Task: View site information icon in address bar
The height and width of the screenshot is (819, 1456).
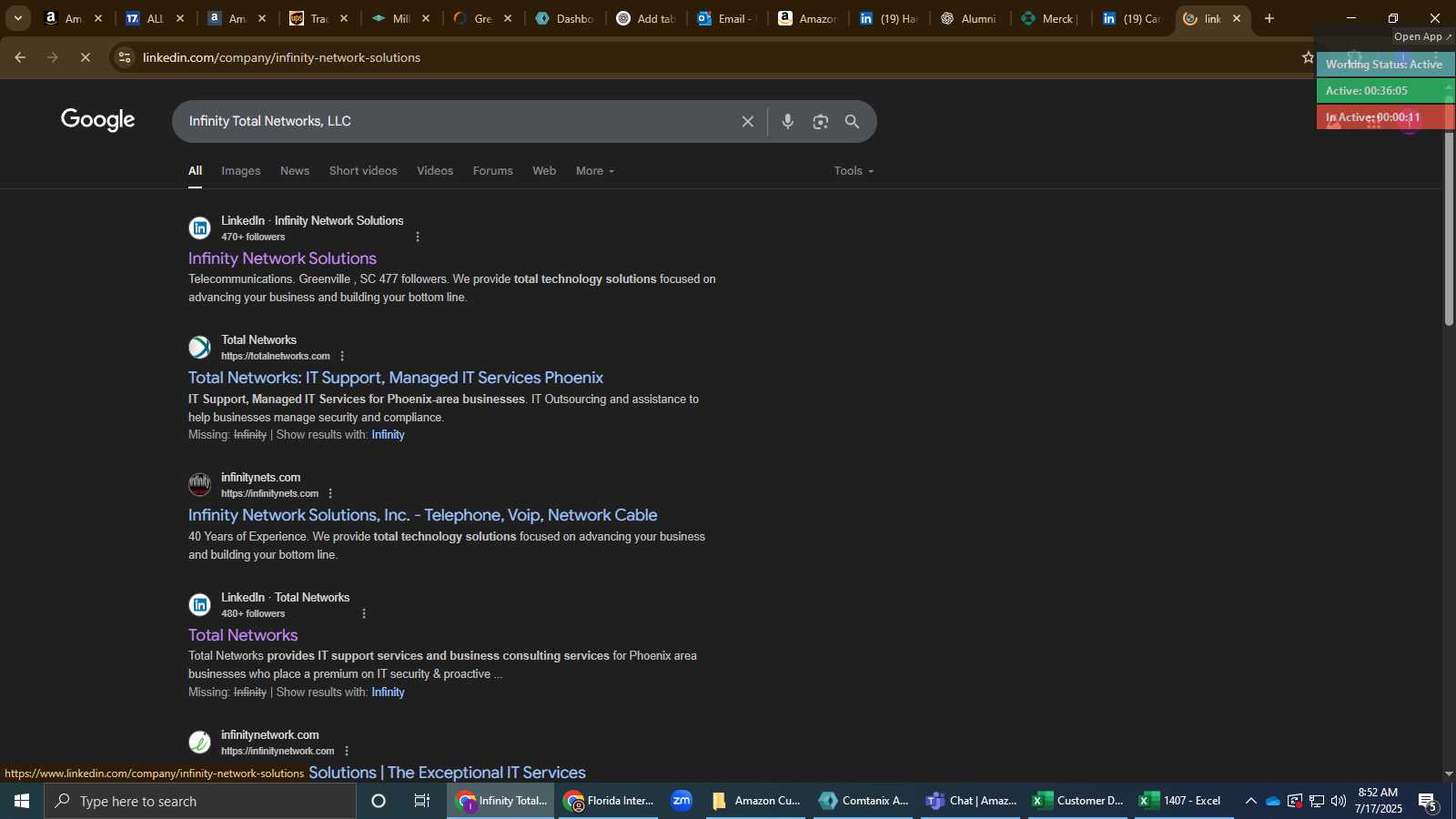Action: [125, 57]
